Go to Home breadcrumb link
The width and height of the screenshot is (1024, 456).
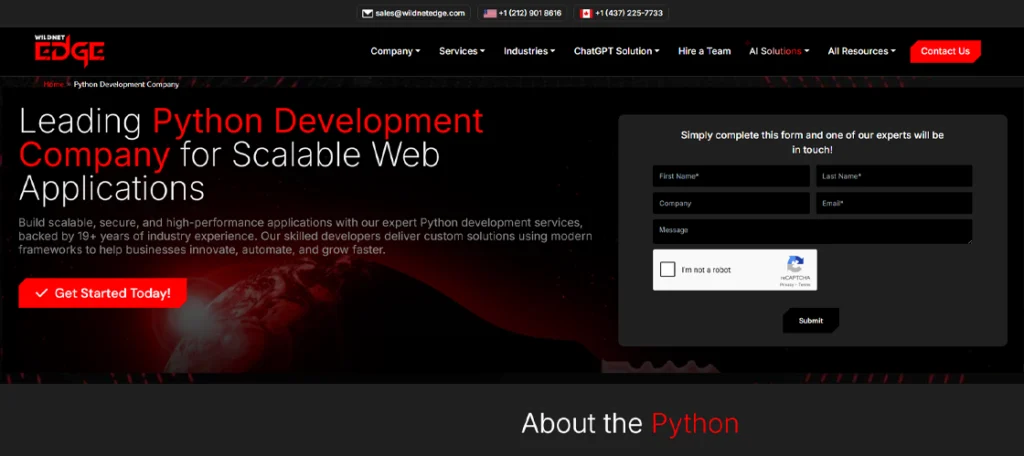tap(54, 84)
